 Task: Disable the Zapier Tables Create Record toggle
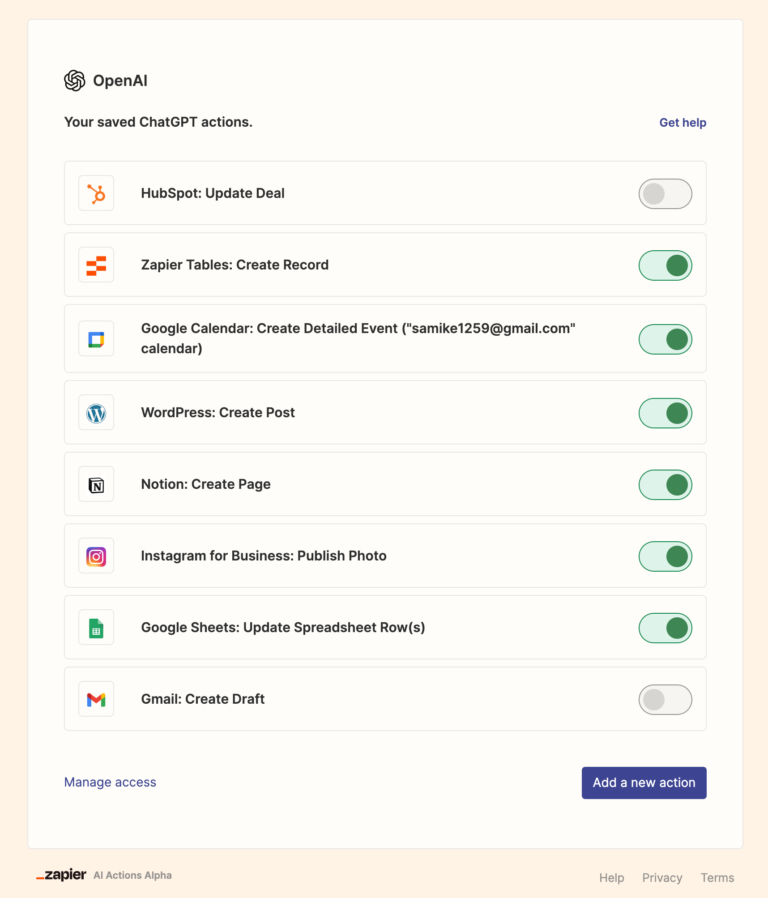pos(665,265)
